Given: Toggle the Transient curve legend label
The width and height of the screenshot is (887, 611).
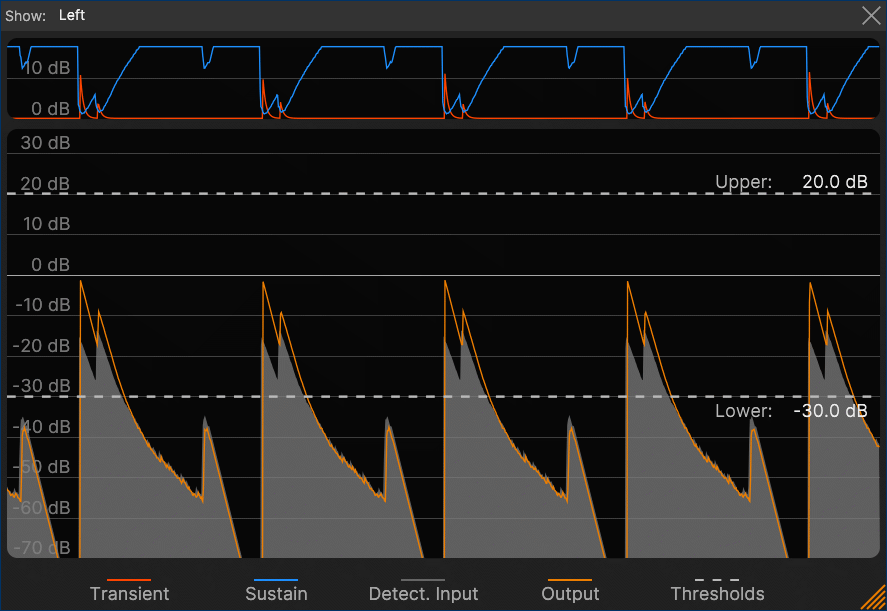Looking at the screenshot, I should [x=129, y=594].
